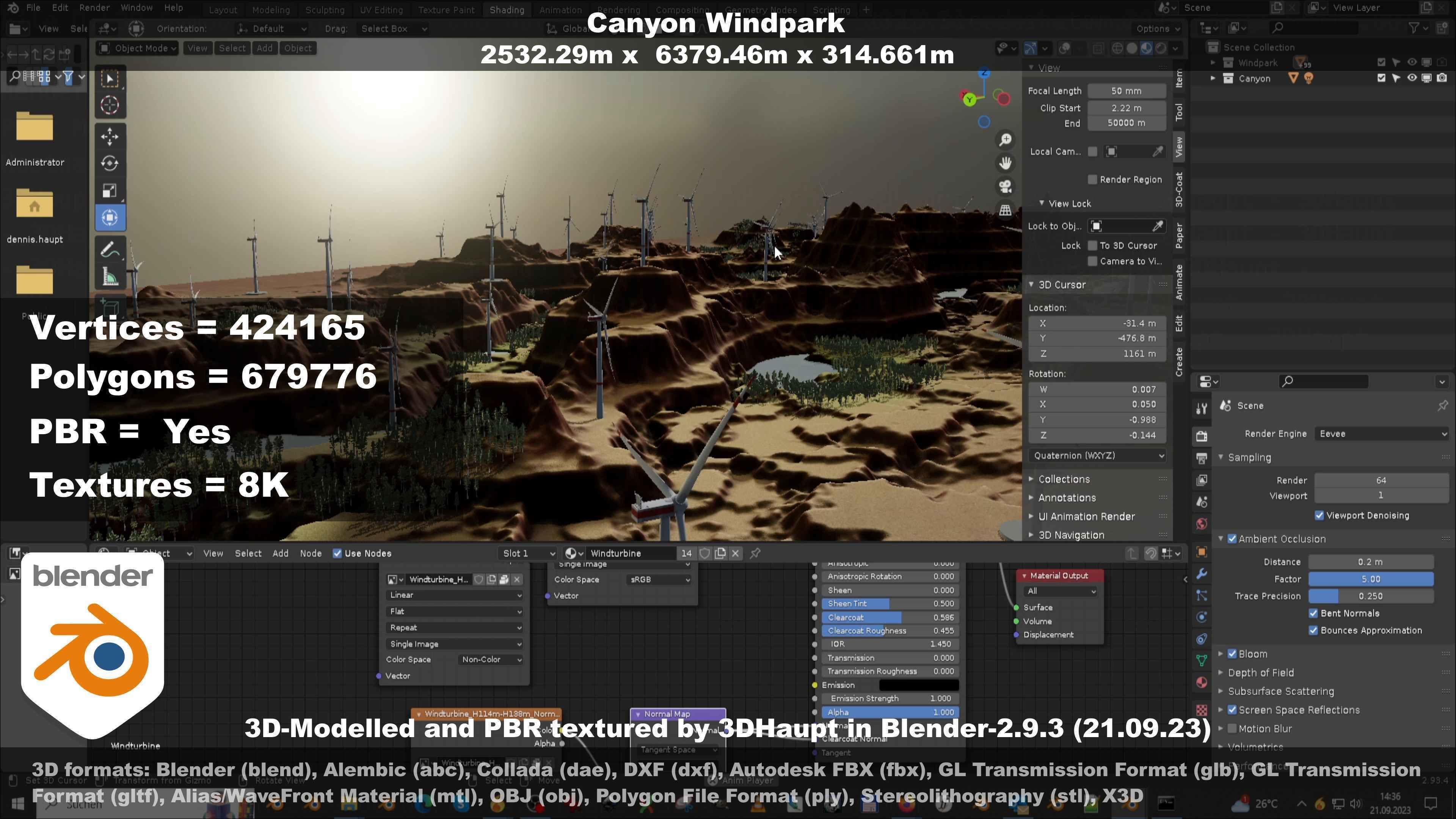
Task: Click the 3D Cursor tool icon
Action: point(110,105)
